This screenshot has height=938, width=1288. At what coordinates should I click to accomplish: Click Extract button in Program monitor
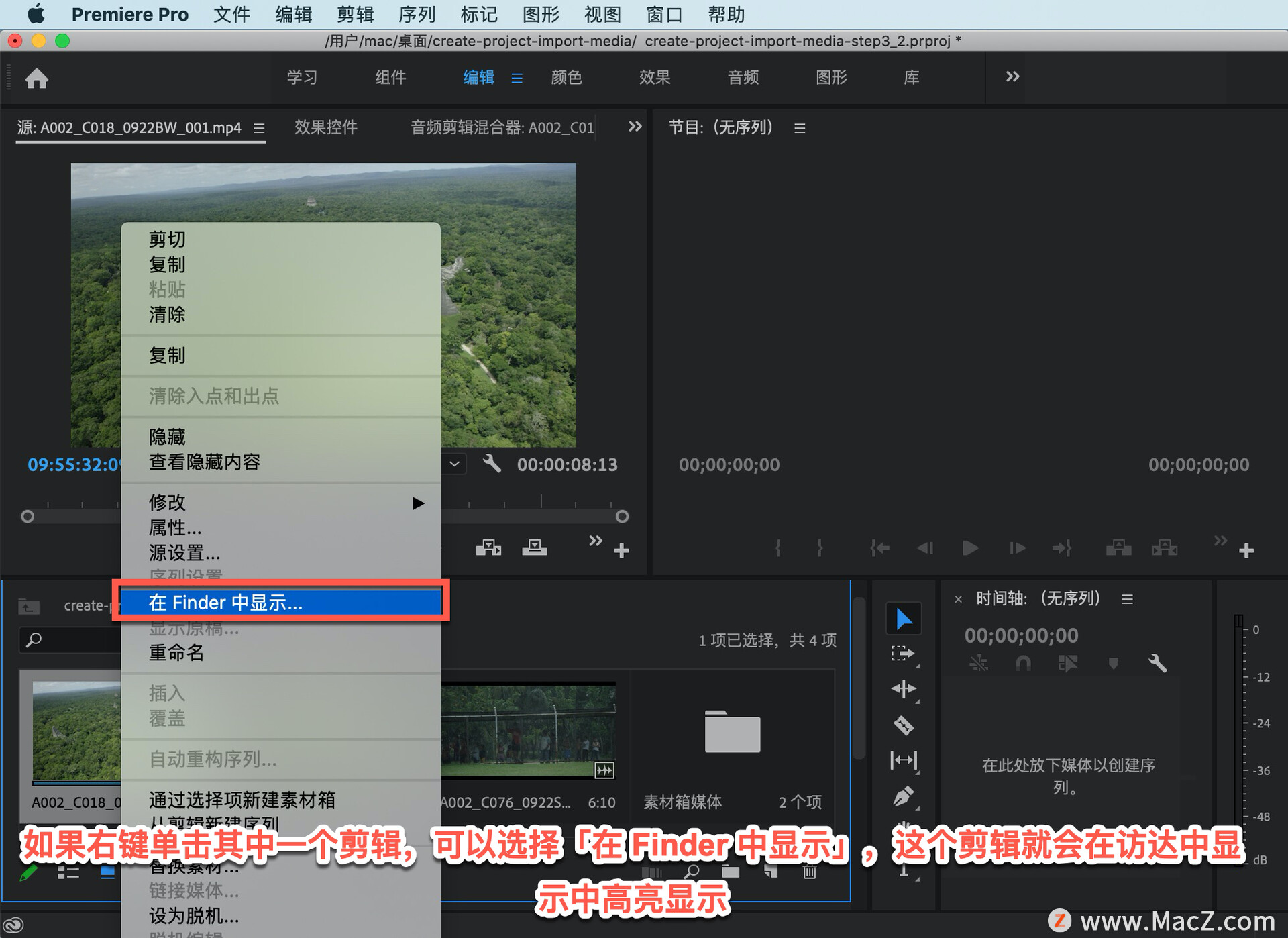[x=1165, y=548]
